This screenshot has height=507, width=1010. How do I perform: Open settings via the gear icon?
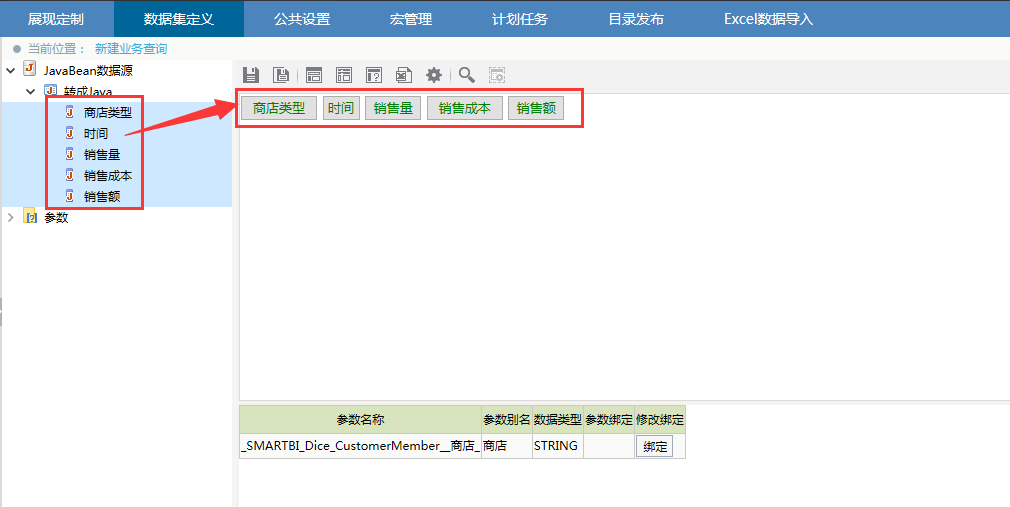tap(434, 75)
